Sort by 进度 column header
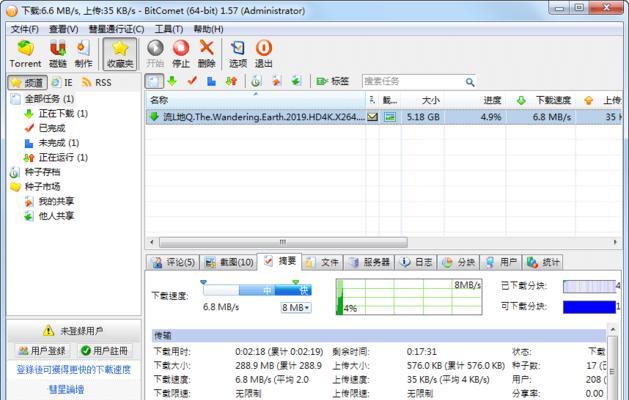629x400 pixels. [475, 100]
